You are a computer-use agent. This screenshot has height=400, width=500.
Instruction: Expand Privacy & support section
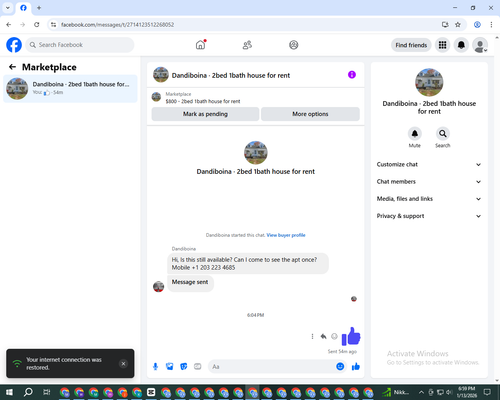click(x=429, y=216)
